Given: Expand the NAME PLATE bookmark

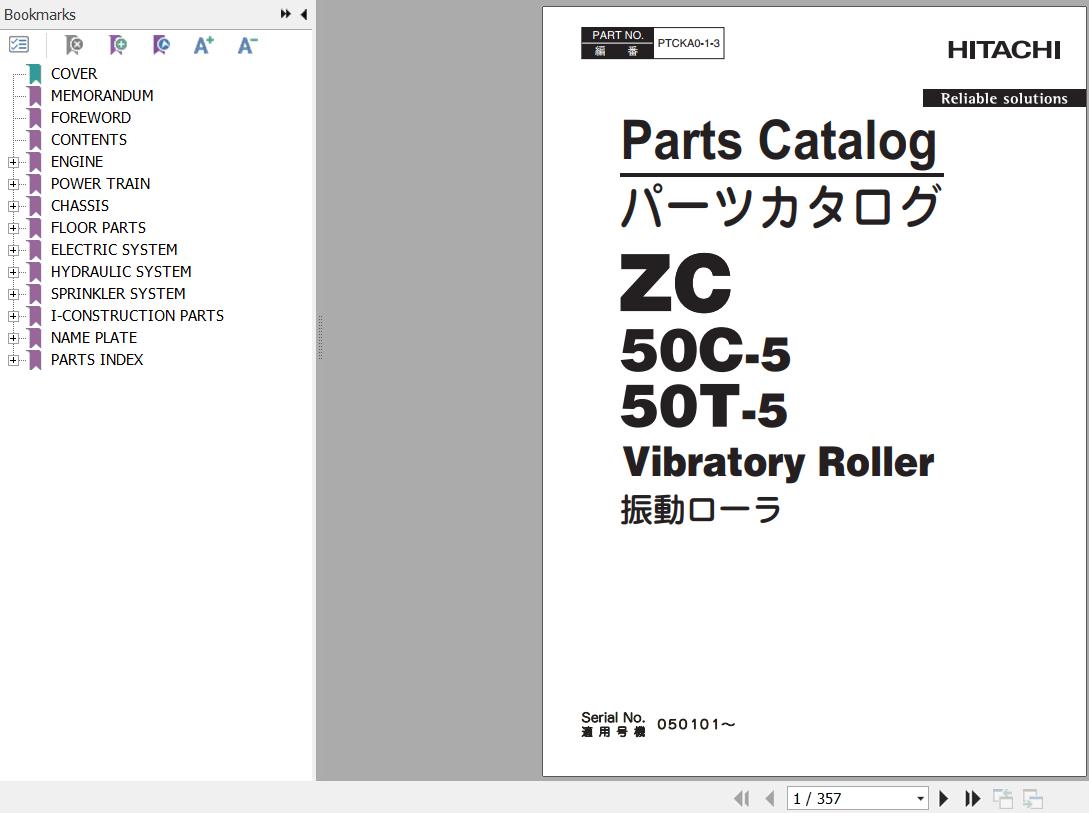Looking at the screenshot, I should [13, 338].
